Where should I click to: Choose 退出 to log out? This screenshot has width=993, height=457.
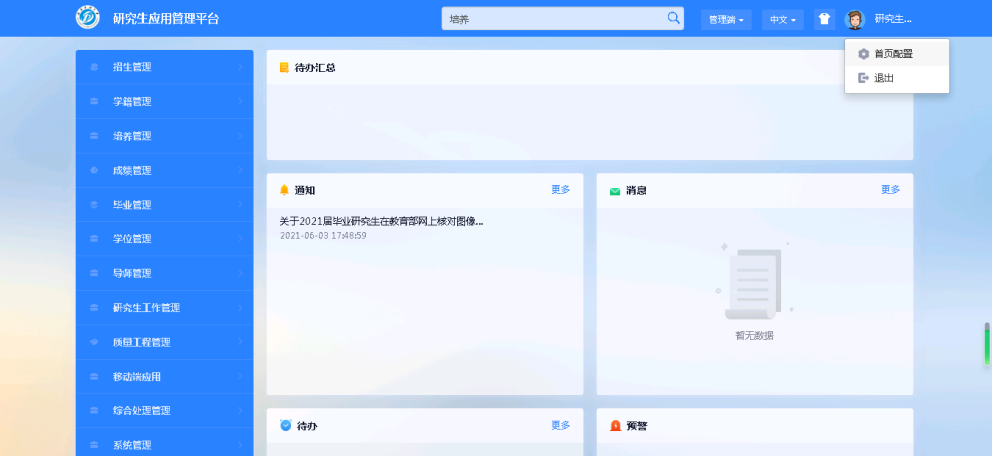pyautogui.click(x=883, y=78)
